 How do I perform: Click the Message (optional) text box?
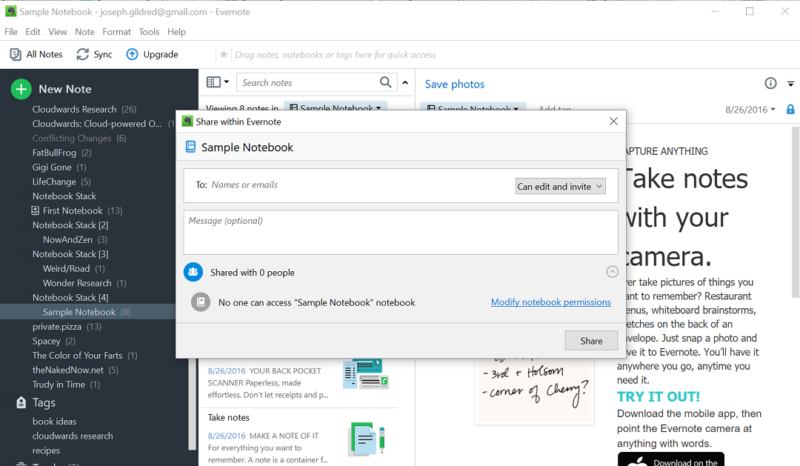(x=401, y=232)
